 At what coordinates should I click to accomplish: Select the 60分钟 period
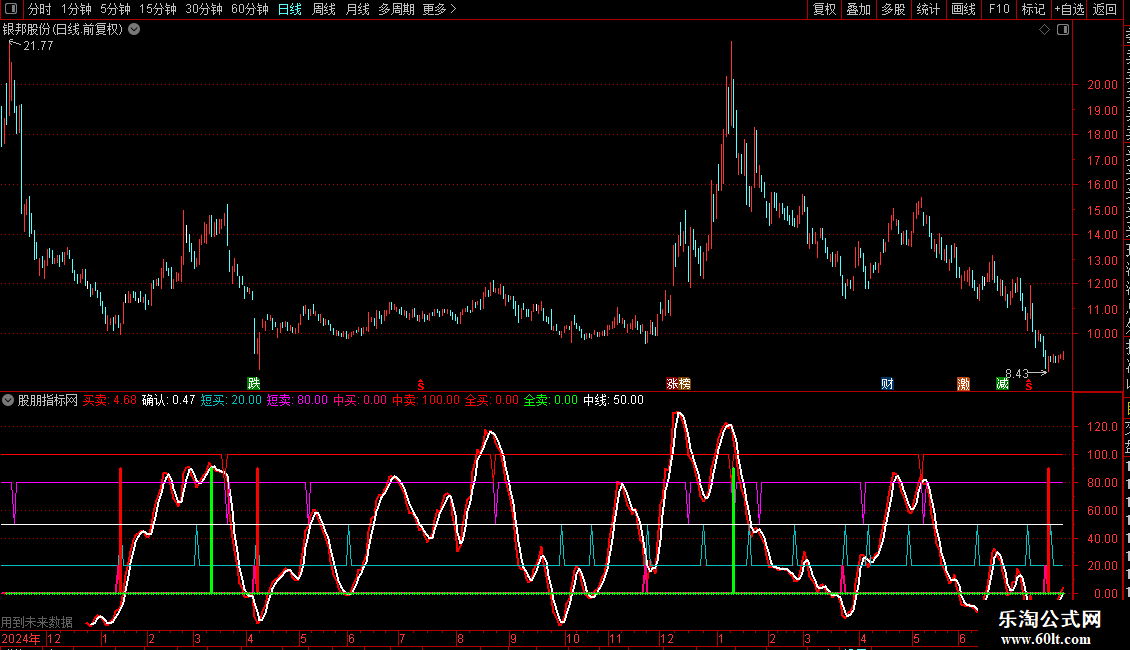click(249, 9)
